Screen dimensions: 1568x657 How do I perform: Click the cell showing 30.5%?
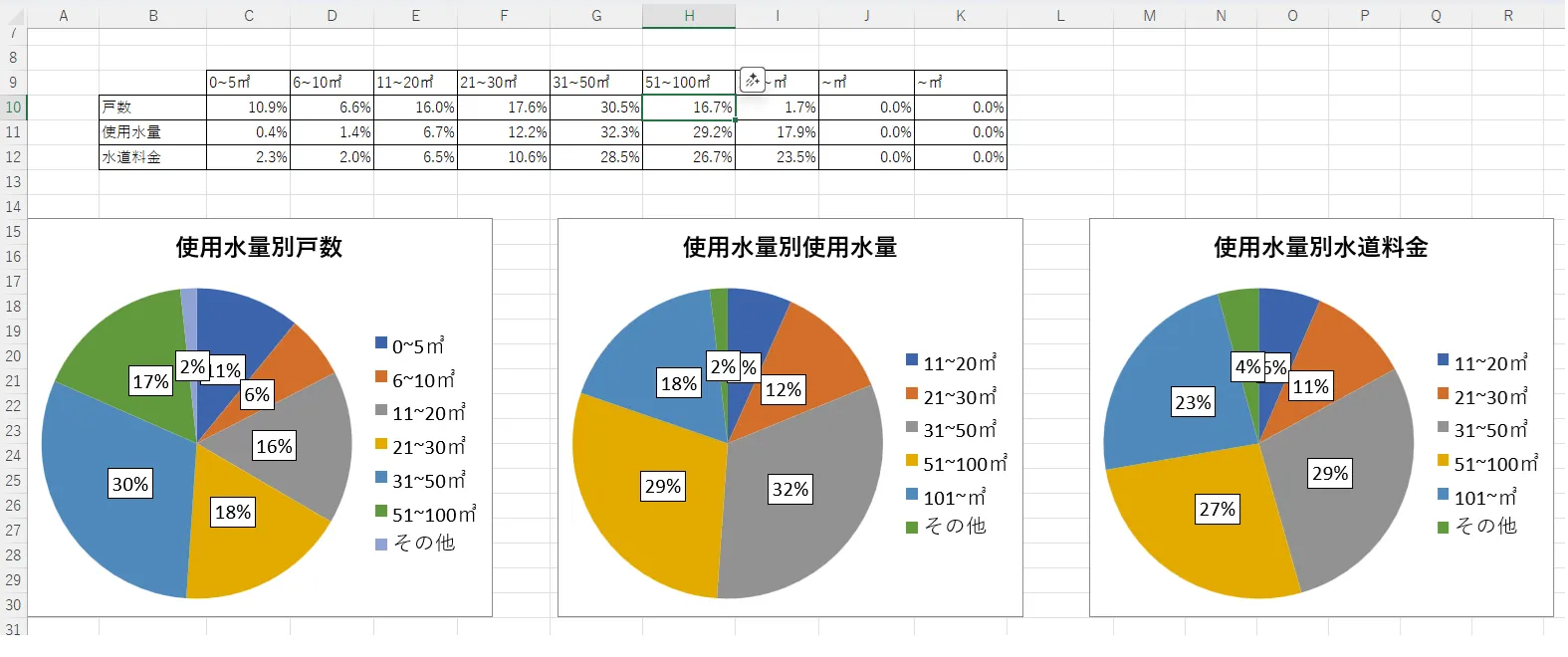pos(596,108)
